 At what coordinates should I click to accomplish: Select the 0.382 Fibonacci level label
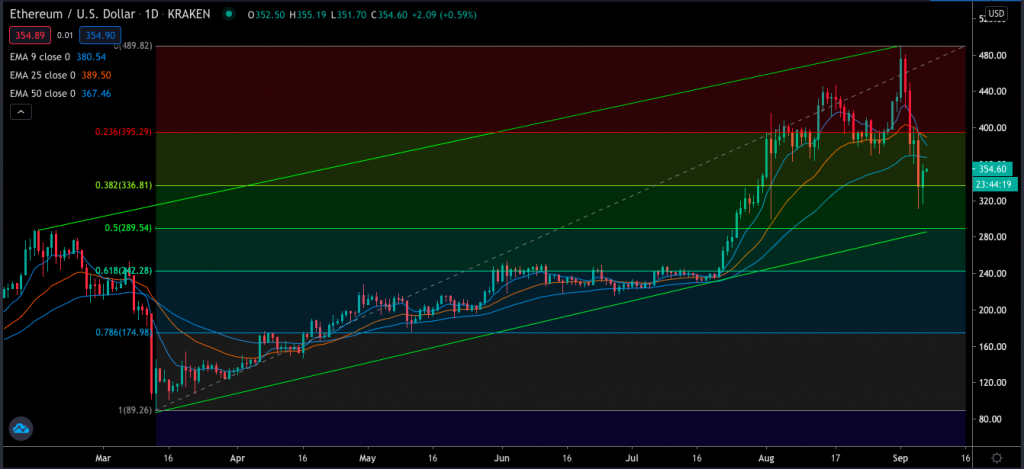[124, 186]
